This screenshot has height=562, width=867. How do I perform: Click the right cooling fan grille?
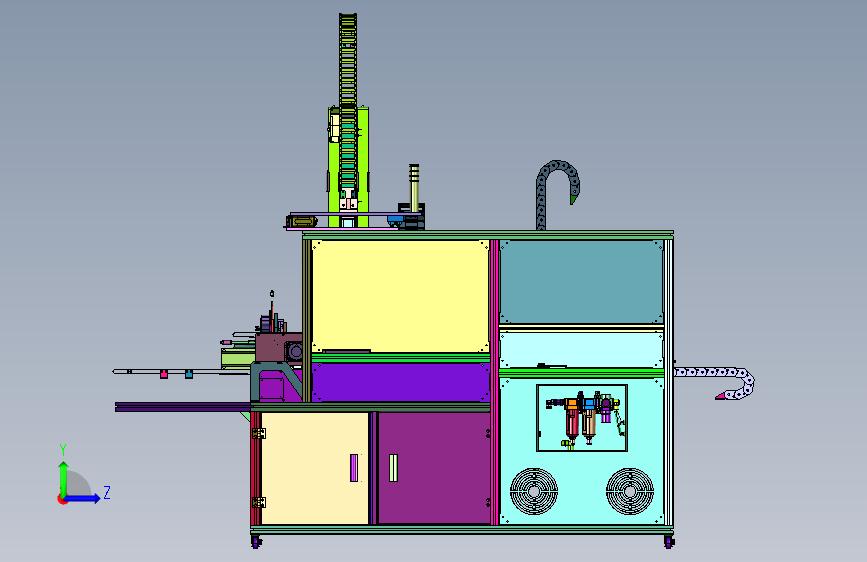[x=629, y=491]
